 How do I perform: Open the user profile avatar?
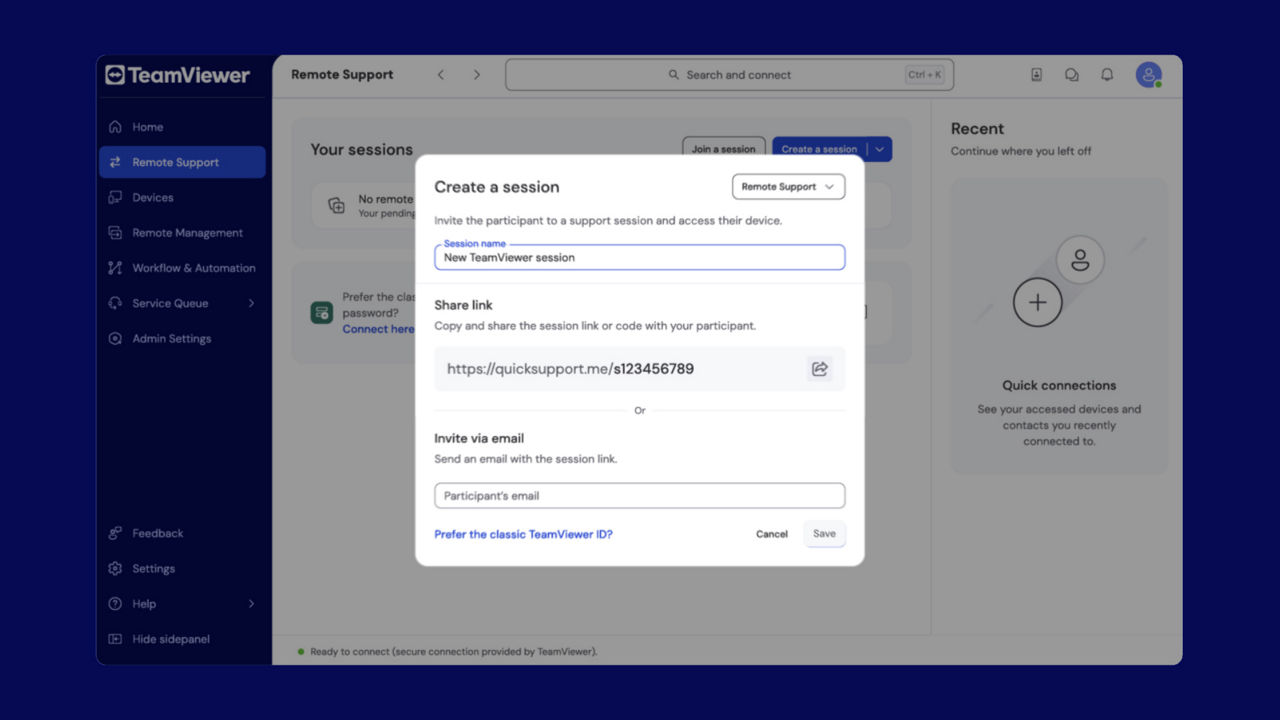(1148, 75)
